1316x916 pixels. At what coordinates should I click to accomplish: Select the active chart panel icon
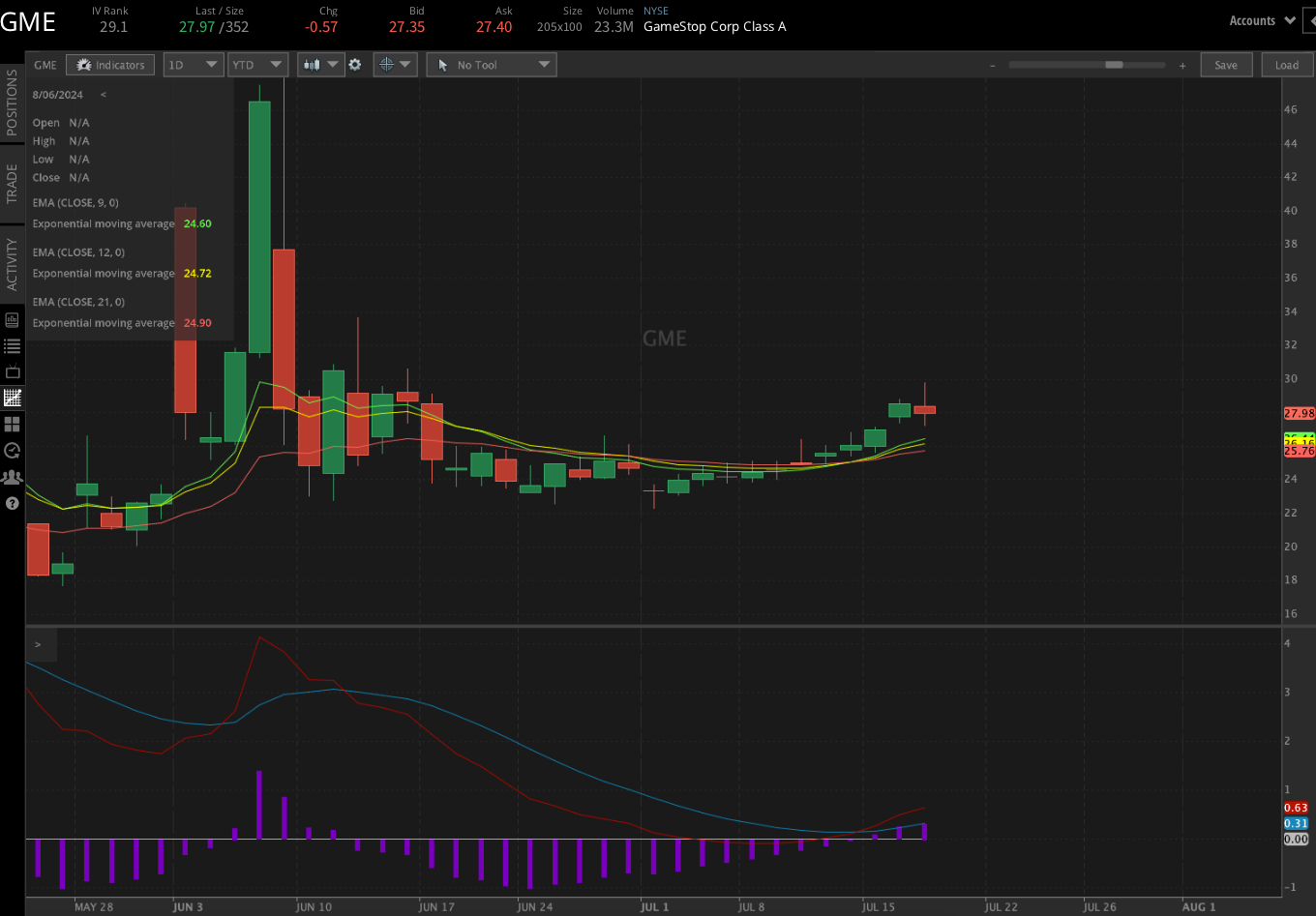[x=13, y=398]
